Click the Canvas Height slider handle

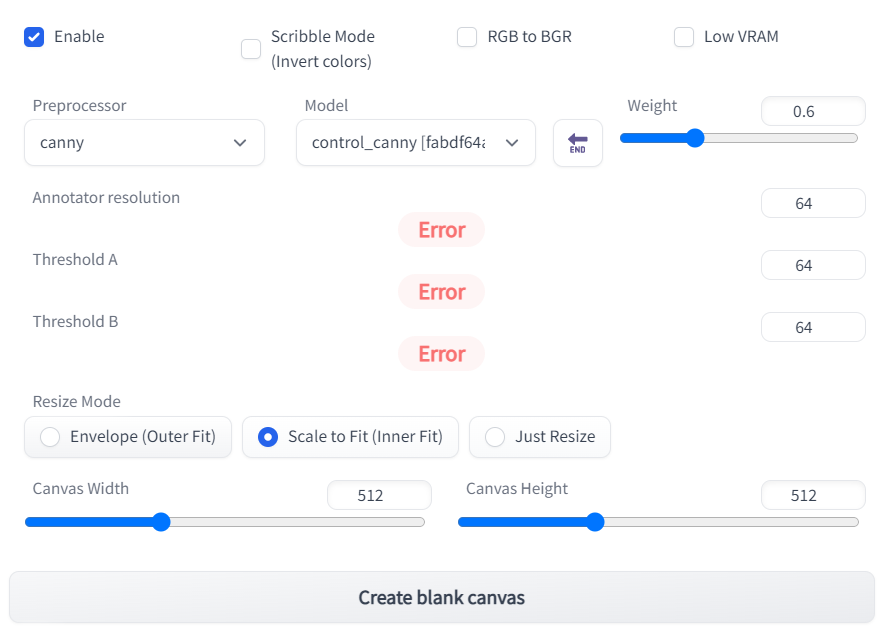coord(596,521)
